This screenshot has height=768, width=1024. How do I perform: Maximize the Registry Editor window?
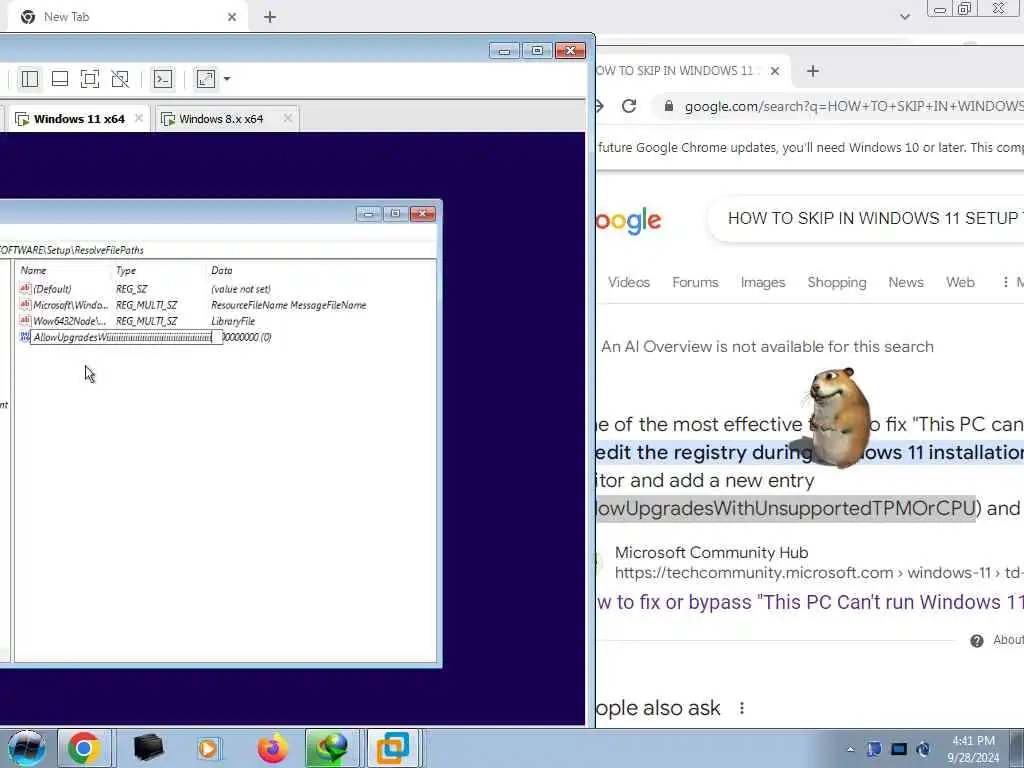tap(395, 214)
